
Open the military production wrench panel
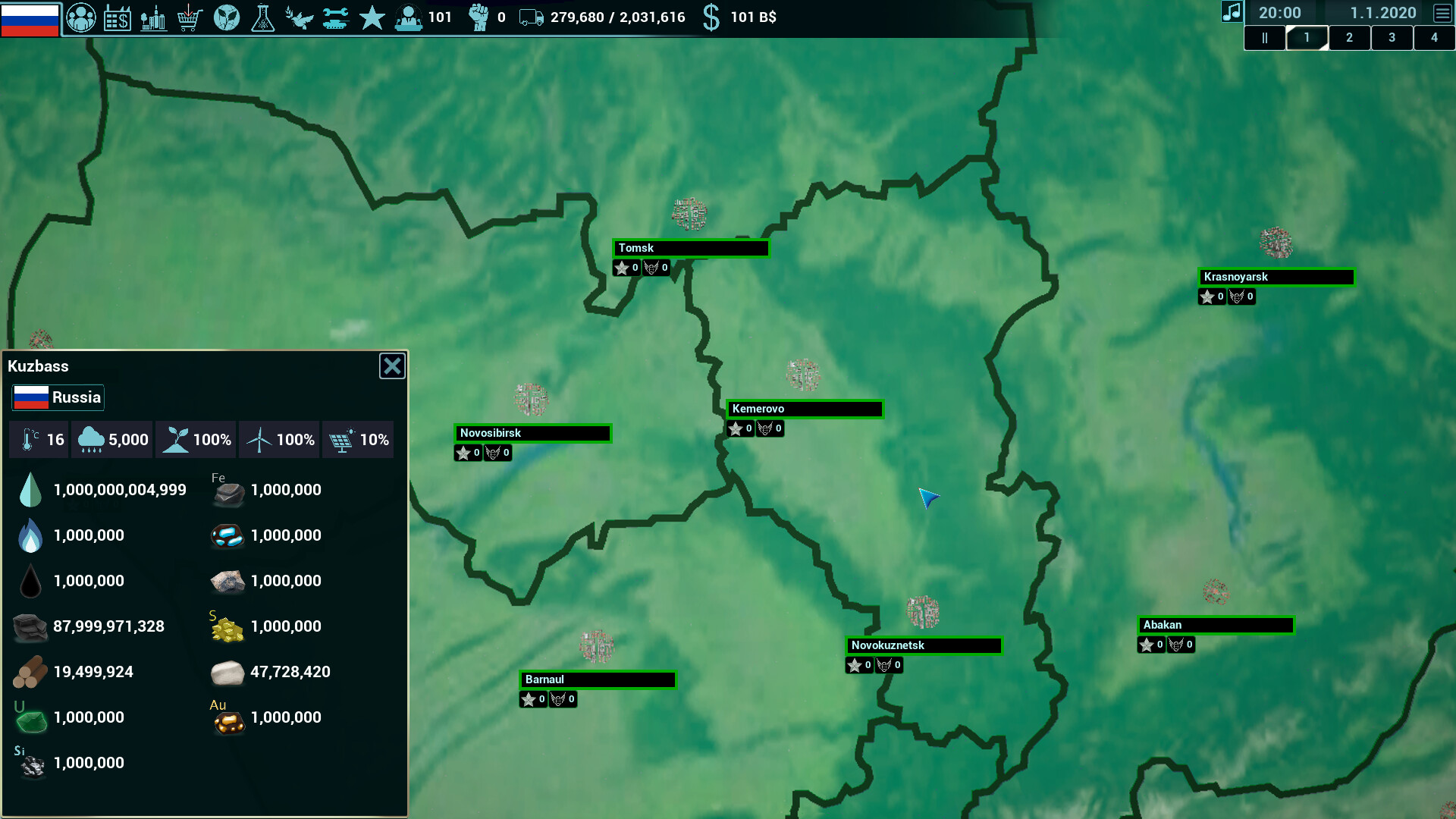pyautogui.click(x=334, y=17)
